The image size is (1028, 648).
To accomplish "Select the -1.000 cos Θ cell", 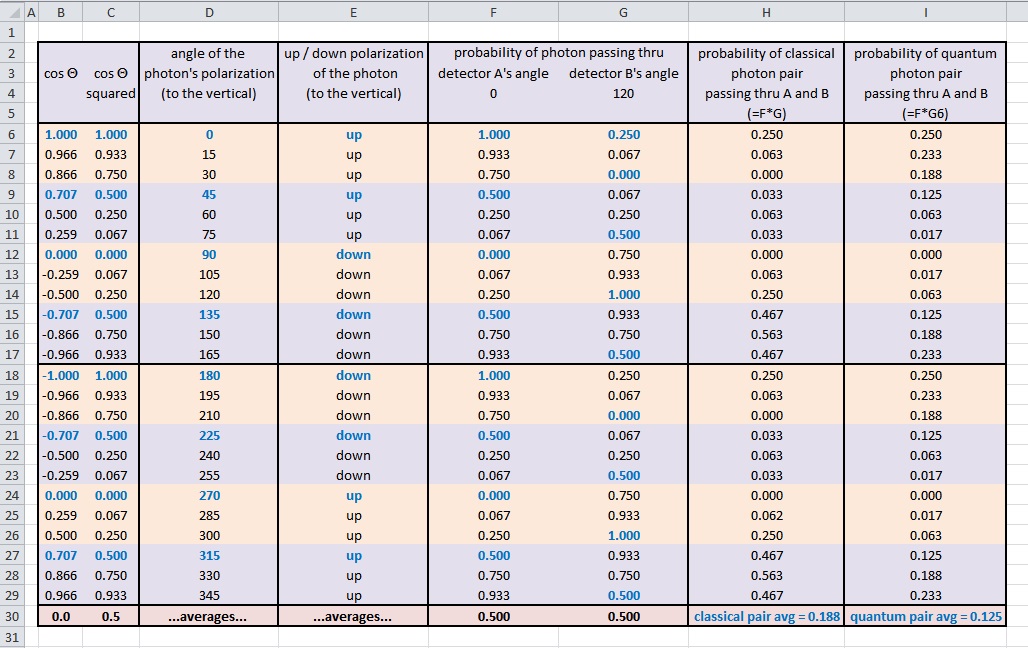I will [x=62, y=376].
